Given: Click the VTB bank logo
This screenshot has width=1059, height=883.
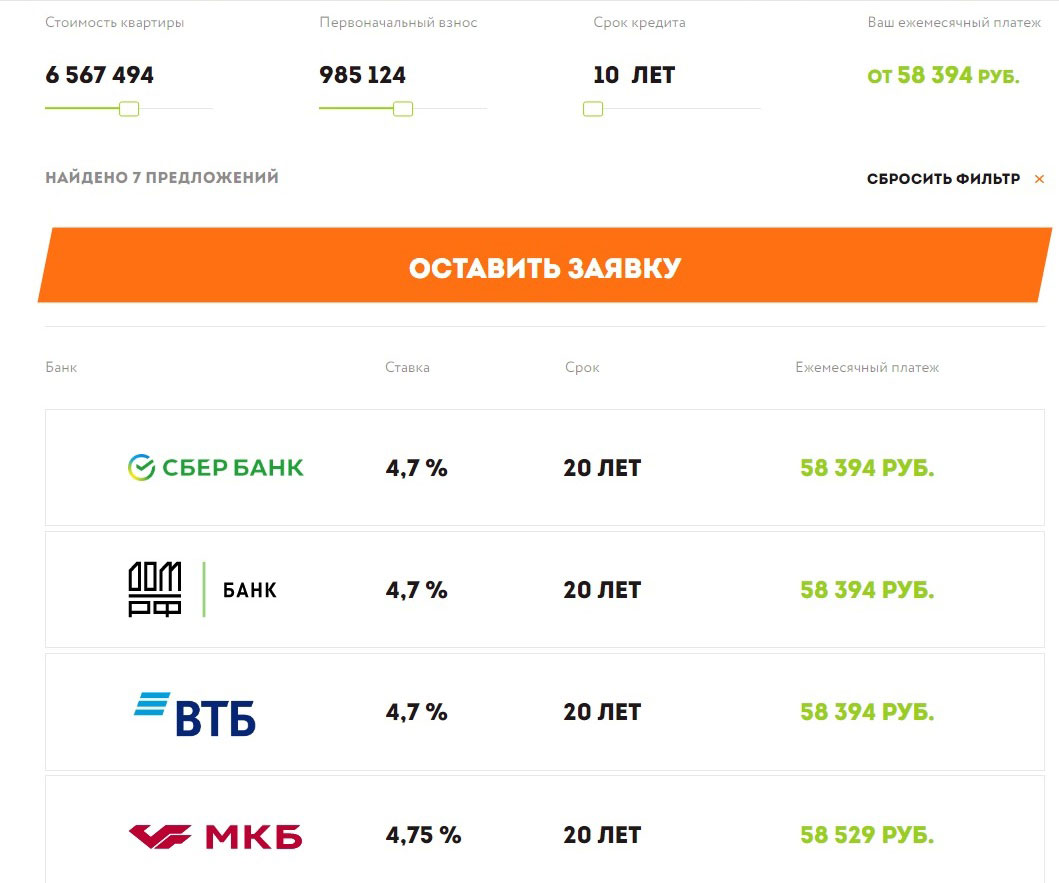Looking at the screenshot, I should coord(195,714).
